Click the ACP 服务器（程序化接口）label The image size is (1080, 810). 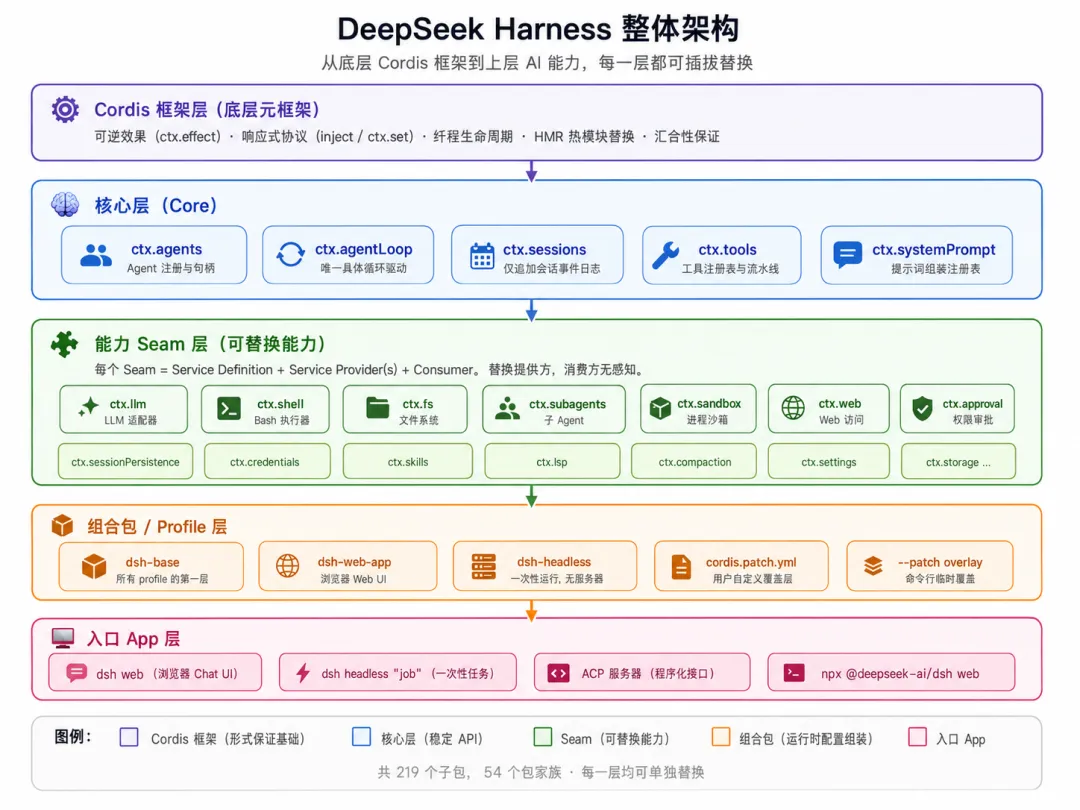(x=648, y=674)
